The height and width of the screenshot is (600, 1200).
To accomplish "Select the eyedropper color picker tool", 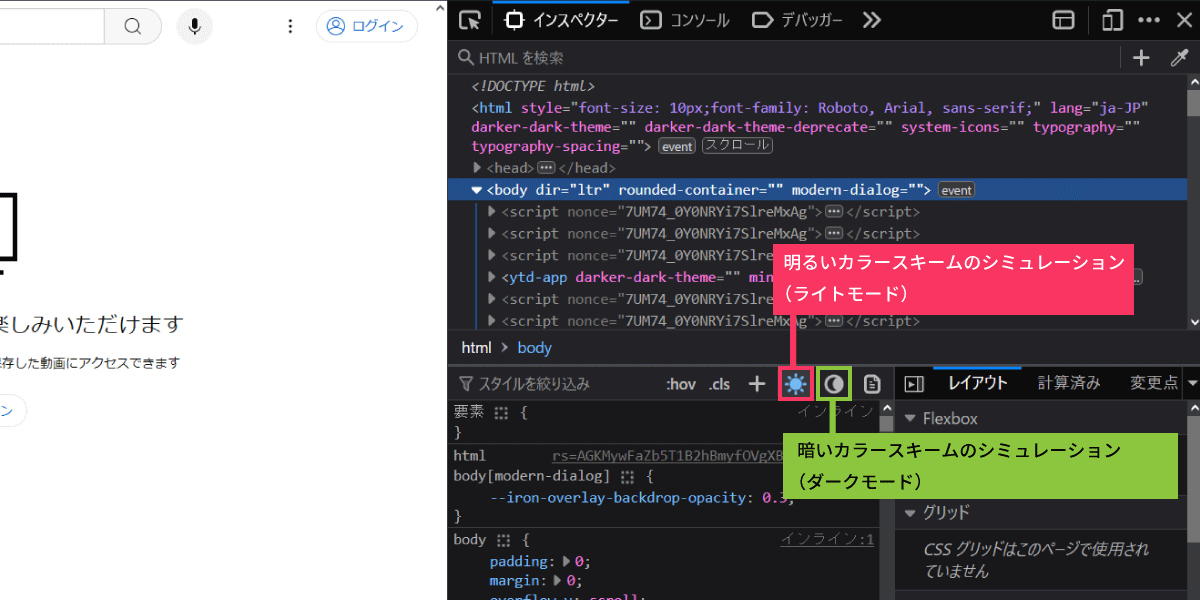I will 1178,58.
